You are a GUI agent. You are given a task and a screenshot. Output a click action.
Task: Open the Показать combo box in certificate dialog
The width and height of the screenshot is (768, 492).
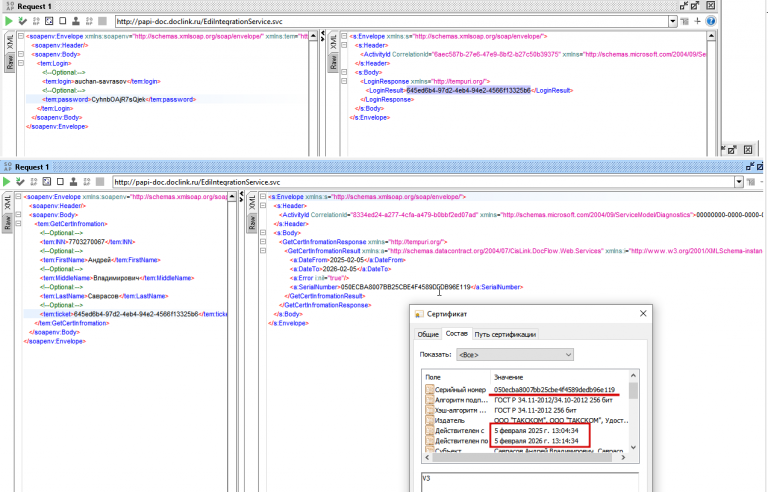515,354
